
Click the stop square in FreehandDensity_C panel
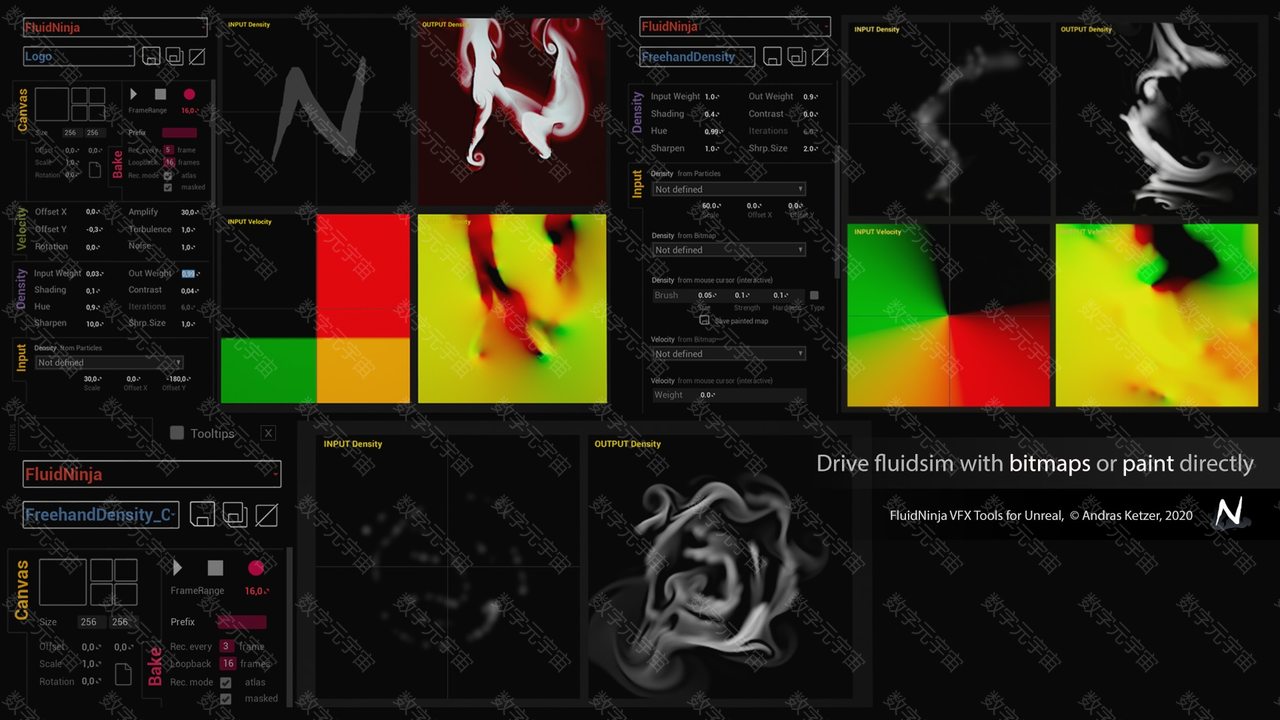click(215, 568)
